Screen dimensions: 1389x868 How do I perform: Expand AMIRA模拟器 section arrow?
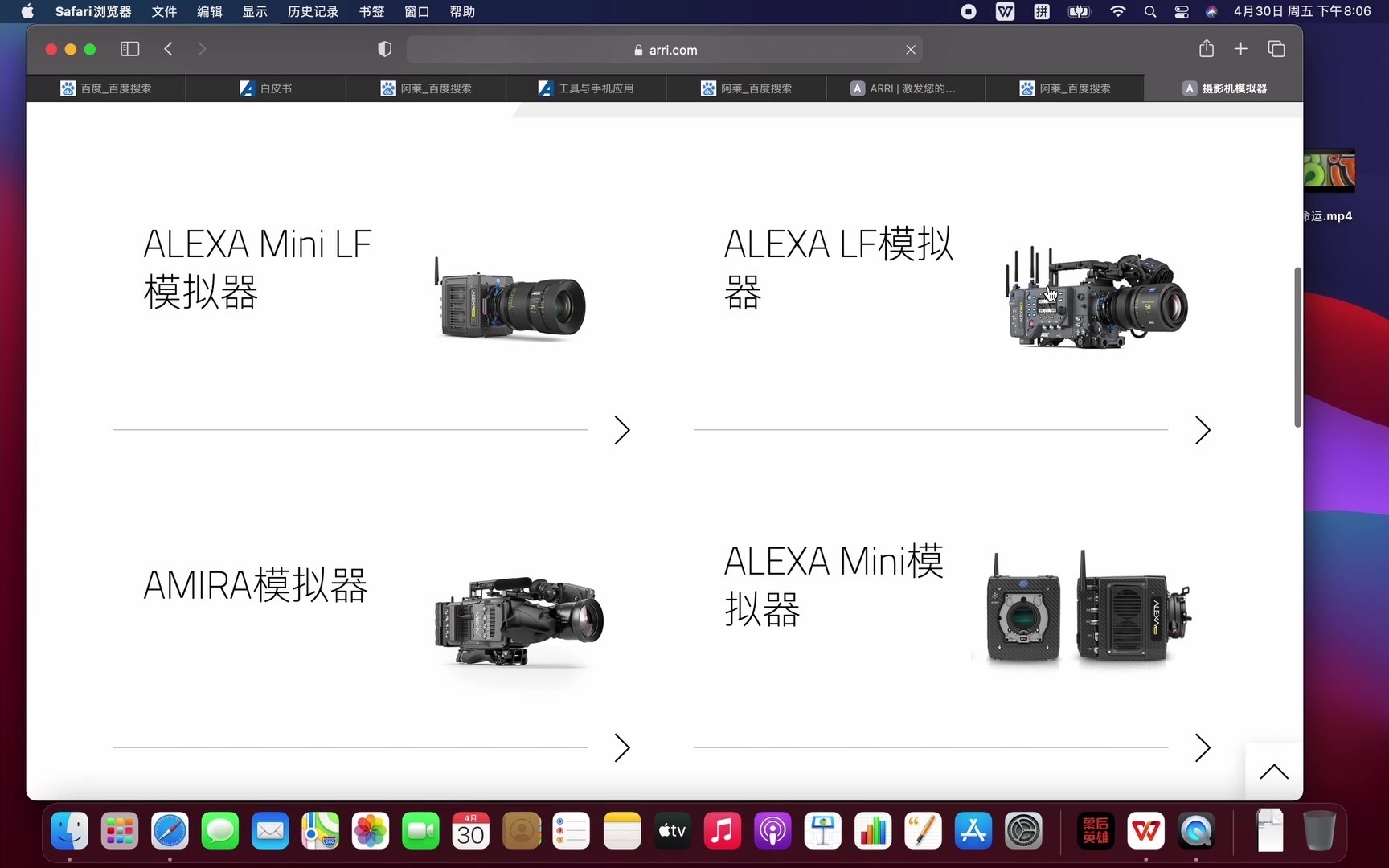coord(621,748)
